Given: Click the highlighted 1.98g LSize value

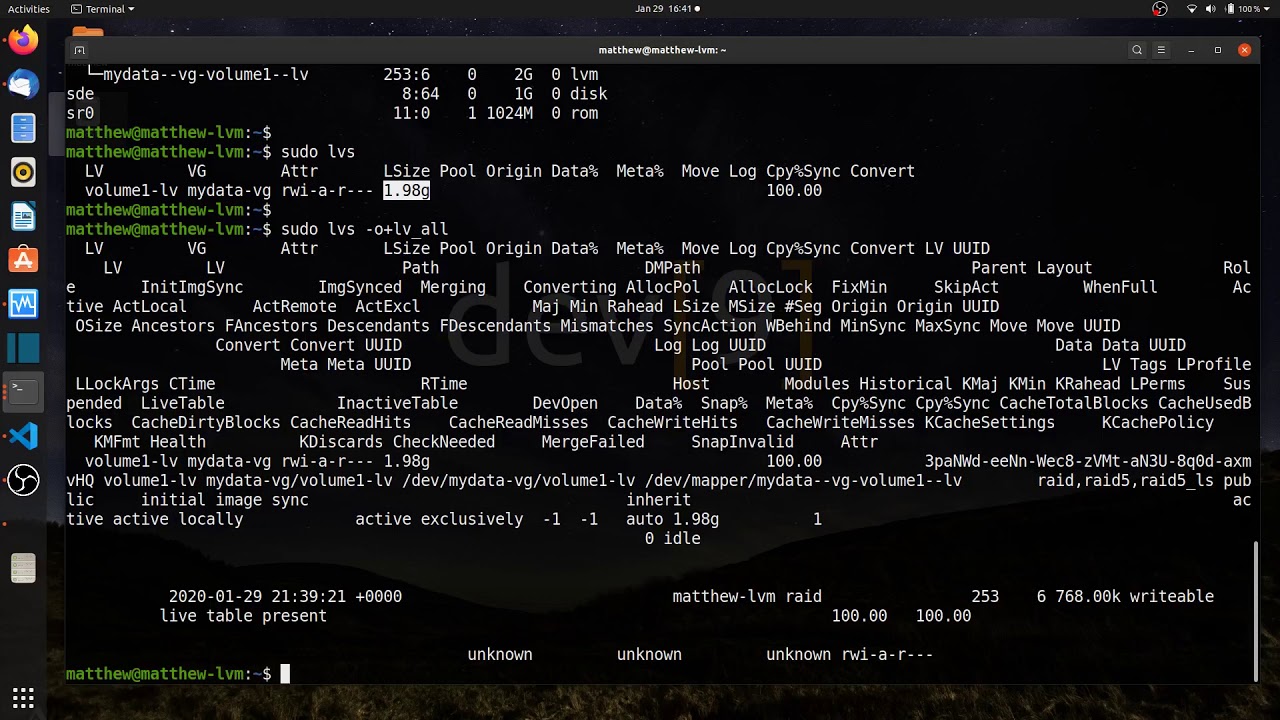Looking at the screenshot, I should [406, 191].
